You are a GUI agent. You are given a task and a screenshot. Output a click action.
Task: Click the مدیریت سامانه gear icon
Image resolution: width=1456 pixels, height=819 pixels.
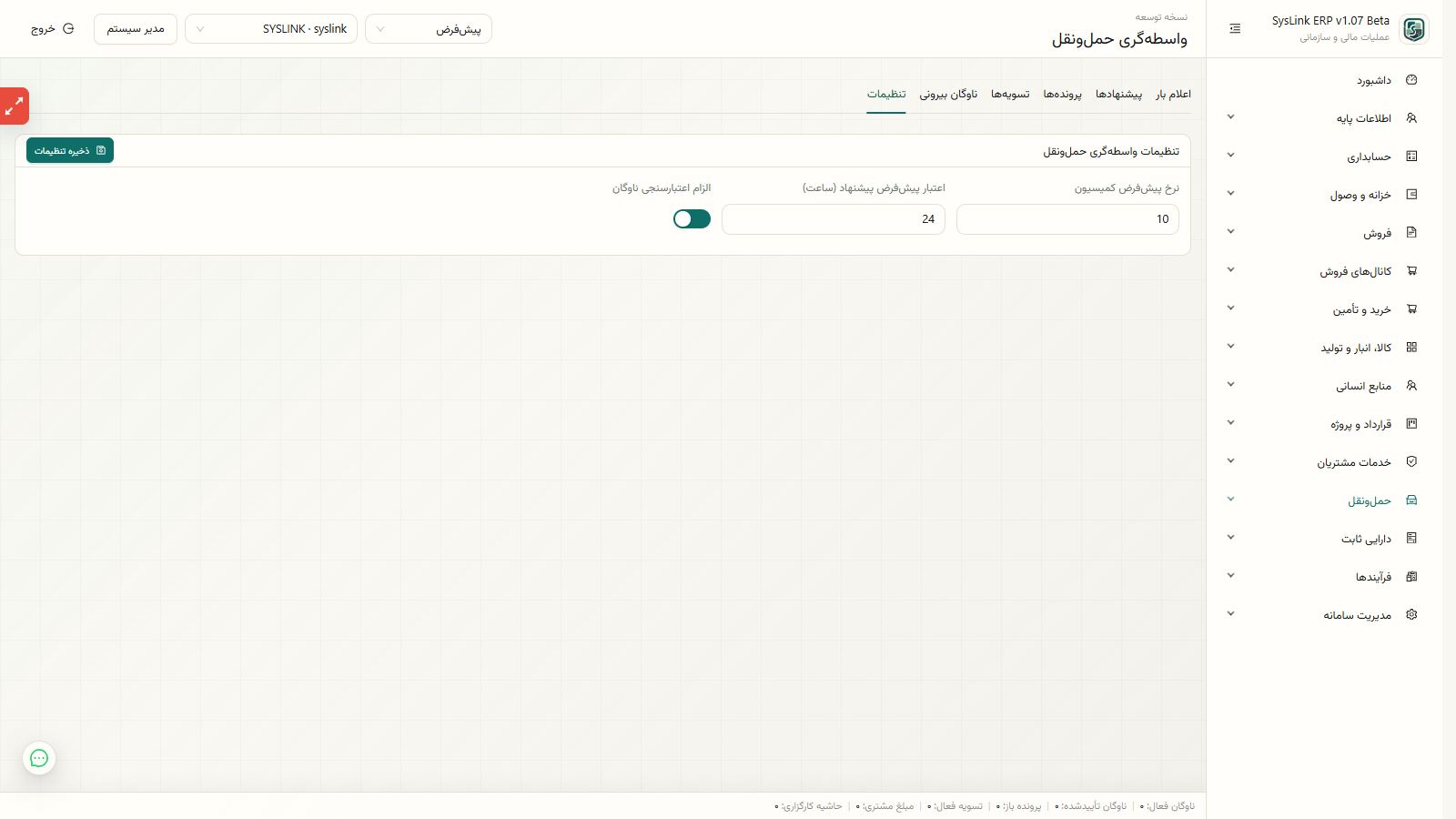tap(1411, 615)
